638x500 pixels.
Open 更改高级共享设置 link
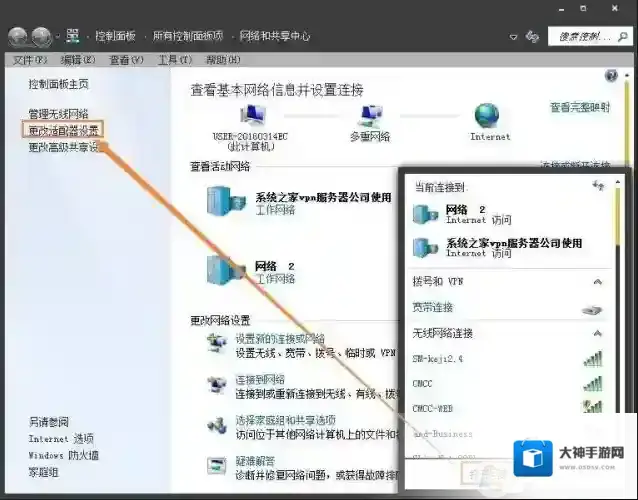64,147
